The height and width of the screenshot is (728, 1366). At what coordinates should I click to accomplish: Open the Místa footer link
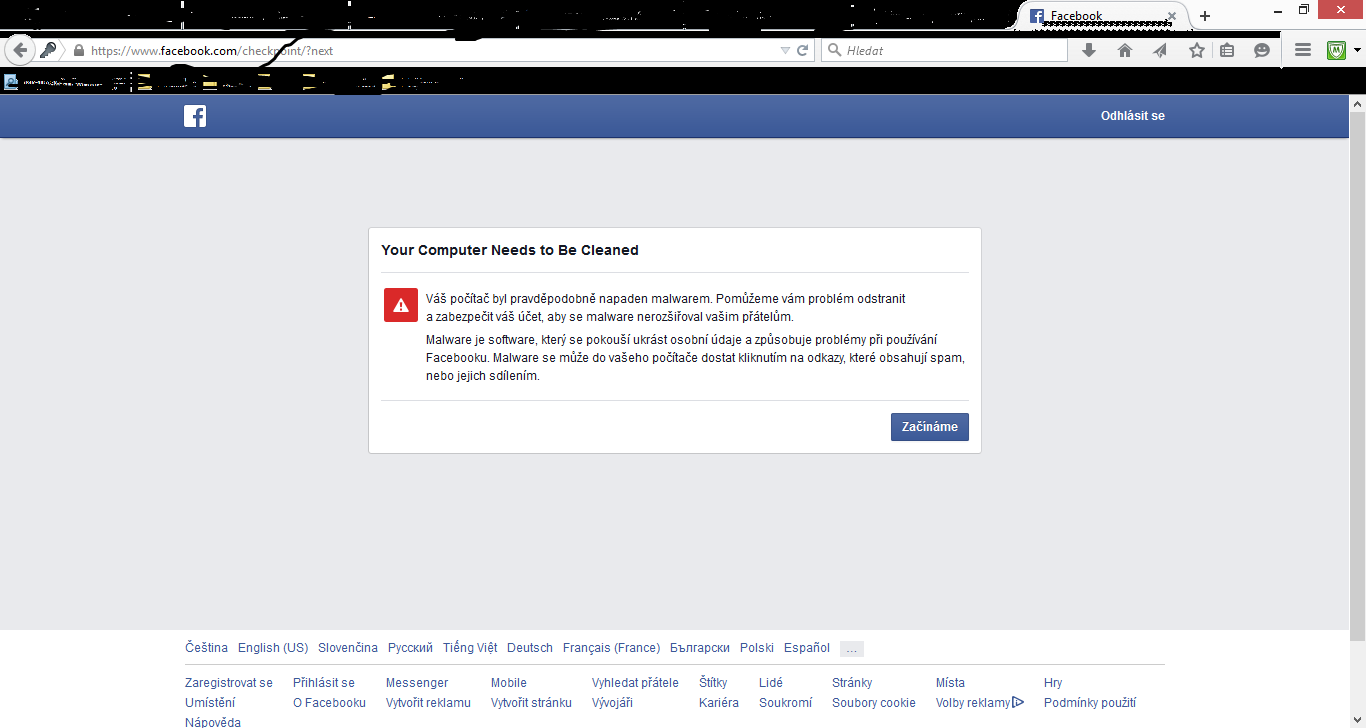pos(950,683)
